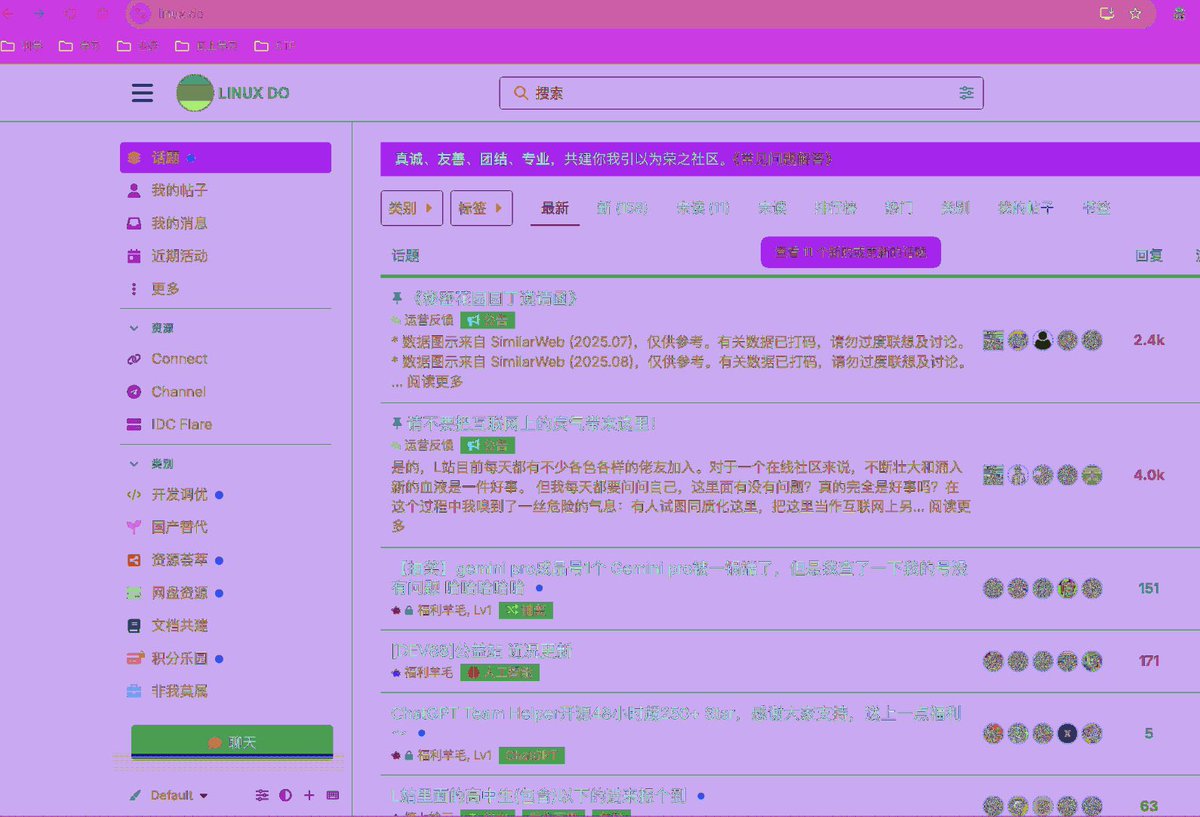Focus the 搜索 search field
1200x817 pixels.
tap(741, 93)
